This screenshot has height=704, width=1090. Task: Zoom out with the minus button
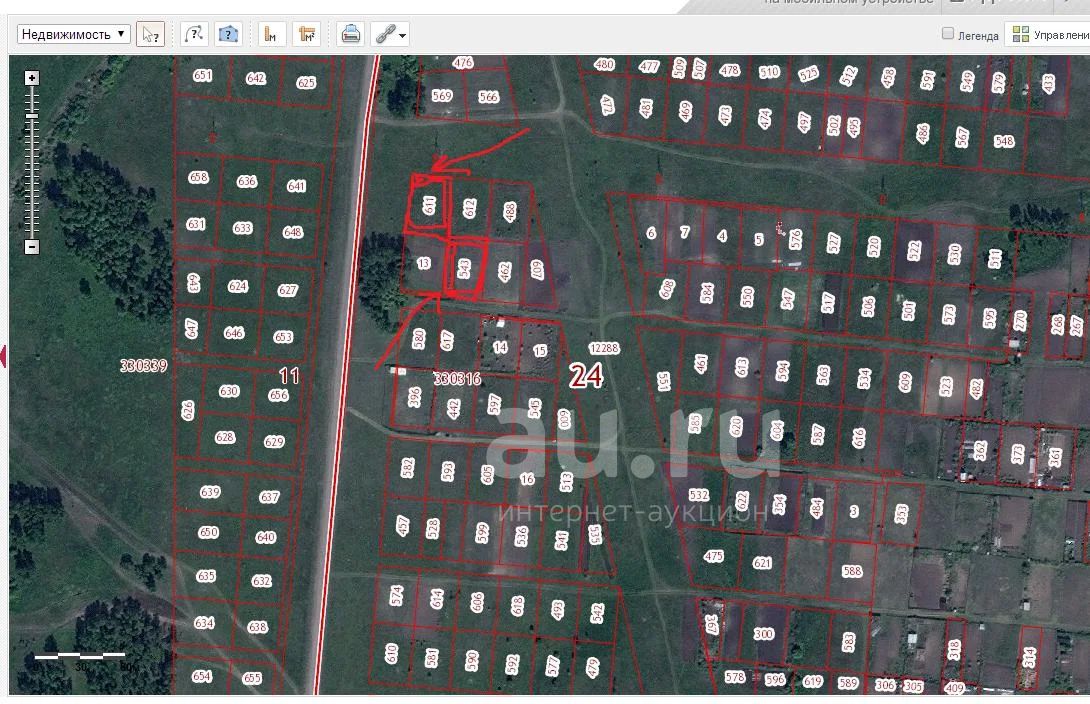coord(31,247)
